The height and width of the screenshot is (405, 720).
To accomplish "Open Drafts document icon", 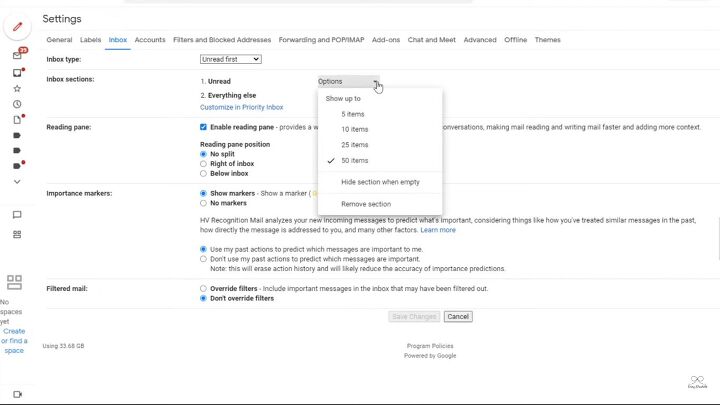I will tap(17, 119).
